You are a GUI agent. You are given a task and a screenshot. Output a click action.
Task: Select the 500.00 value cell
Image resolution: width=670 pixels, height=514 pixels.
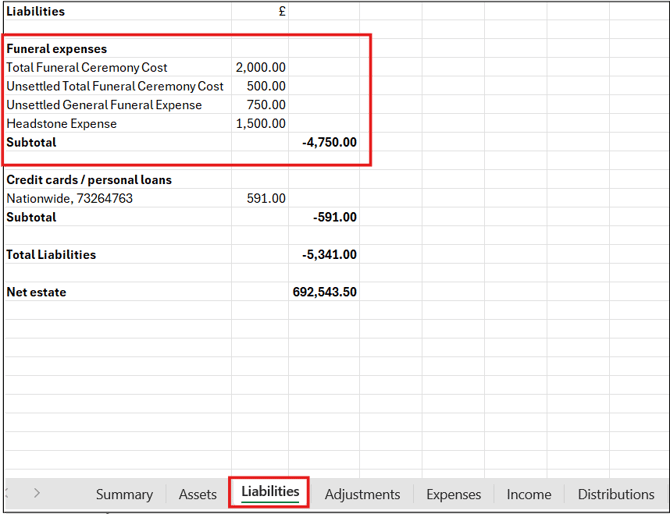[260, 86]
